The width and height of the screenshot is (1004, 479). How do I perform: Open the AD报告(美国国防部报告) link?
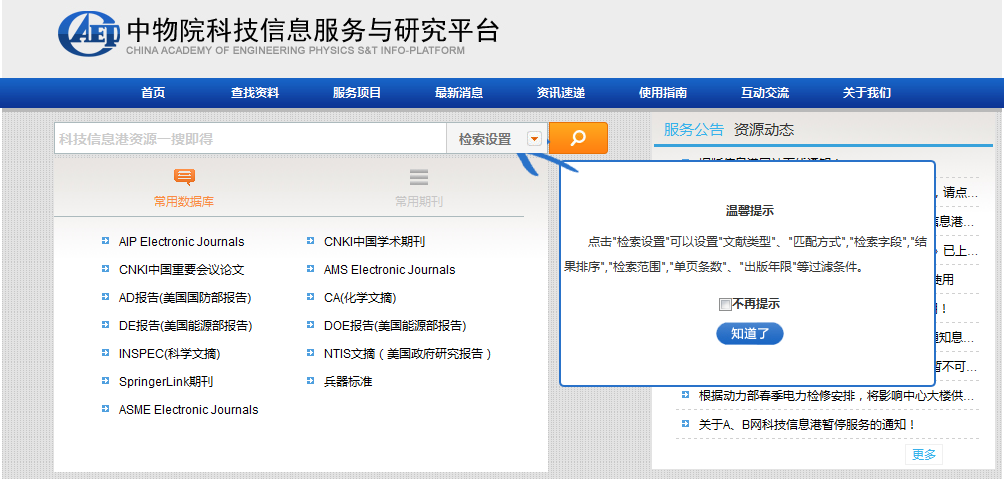(185, 298)
